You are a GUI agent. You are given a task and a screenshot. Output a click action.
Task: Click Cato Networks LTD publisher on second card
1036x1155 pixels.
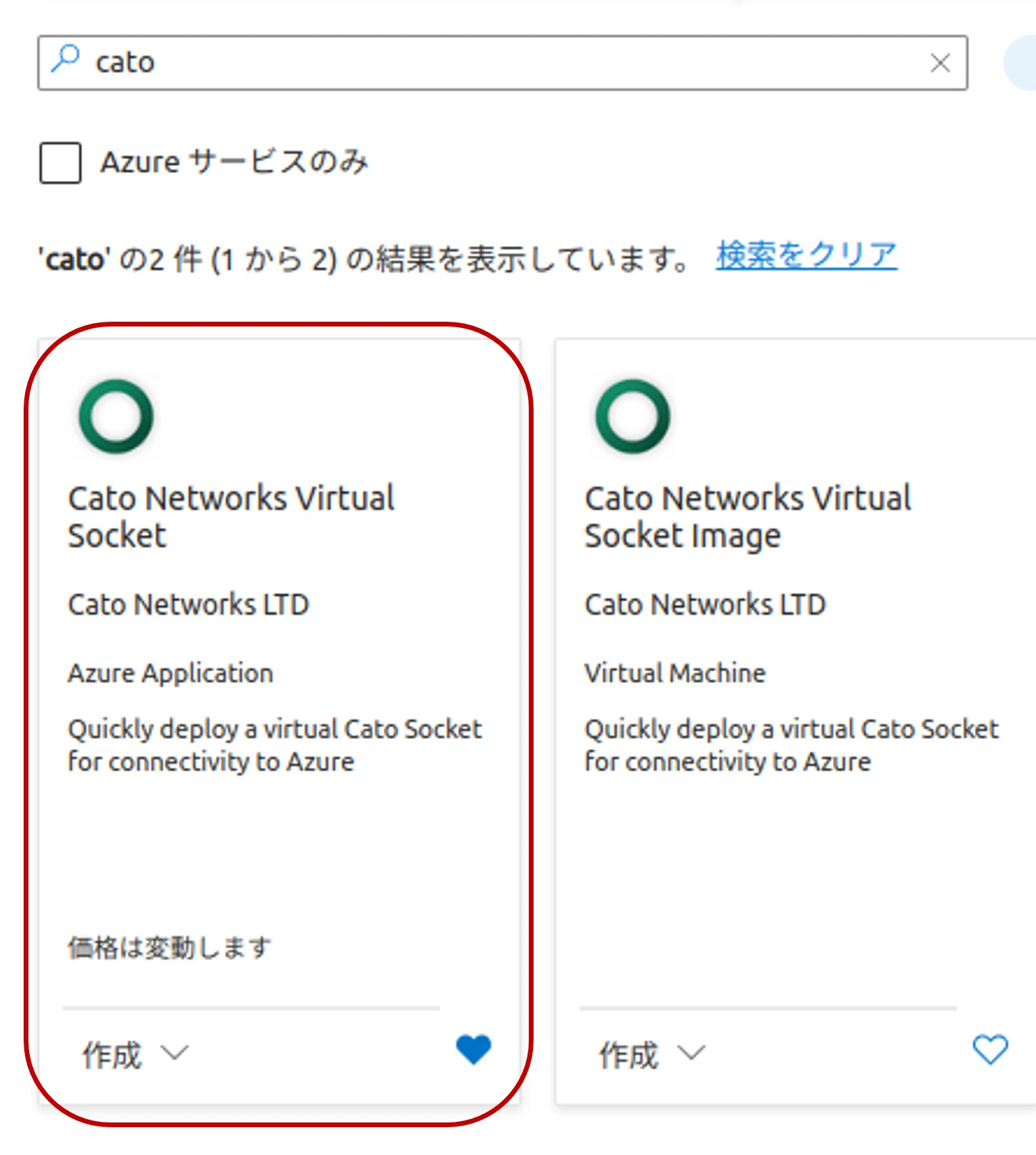point(705,604)
